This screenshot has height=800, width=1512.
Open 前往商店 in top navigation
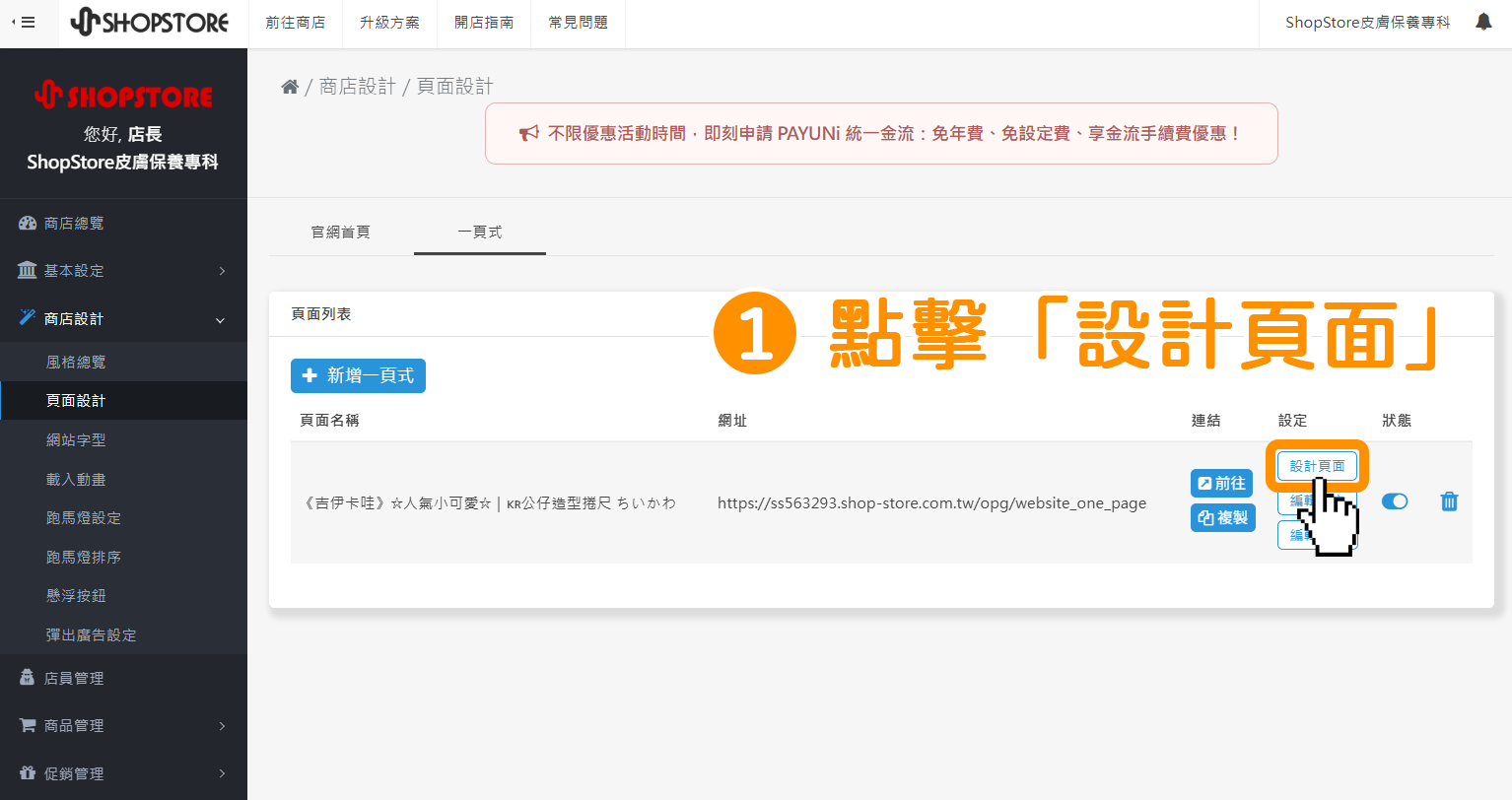point(296,23)
